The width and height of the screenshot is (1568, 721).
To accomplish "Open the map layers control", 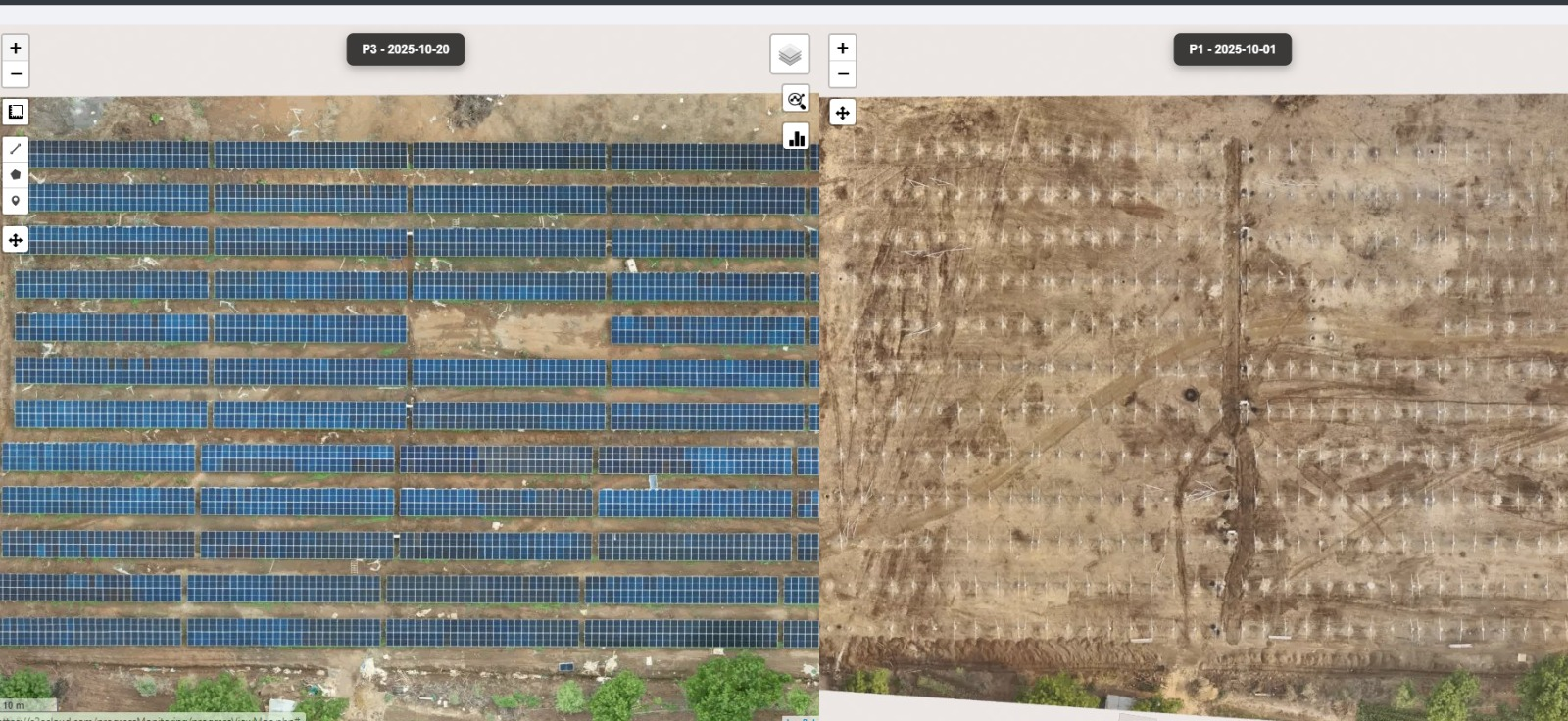I will (x=790, y=56).
